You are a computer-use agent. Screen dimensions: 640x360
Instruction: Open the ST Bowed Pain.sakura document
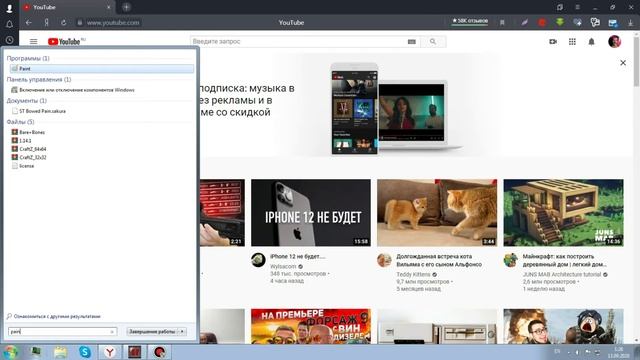point(38,111)
